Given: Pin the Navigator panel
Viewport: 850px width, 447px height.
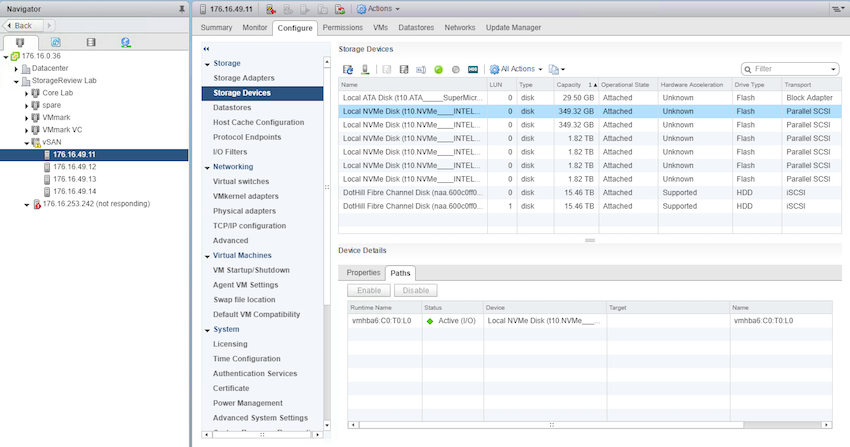Looking at the screenshot, I should coord(181,8).
